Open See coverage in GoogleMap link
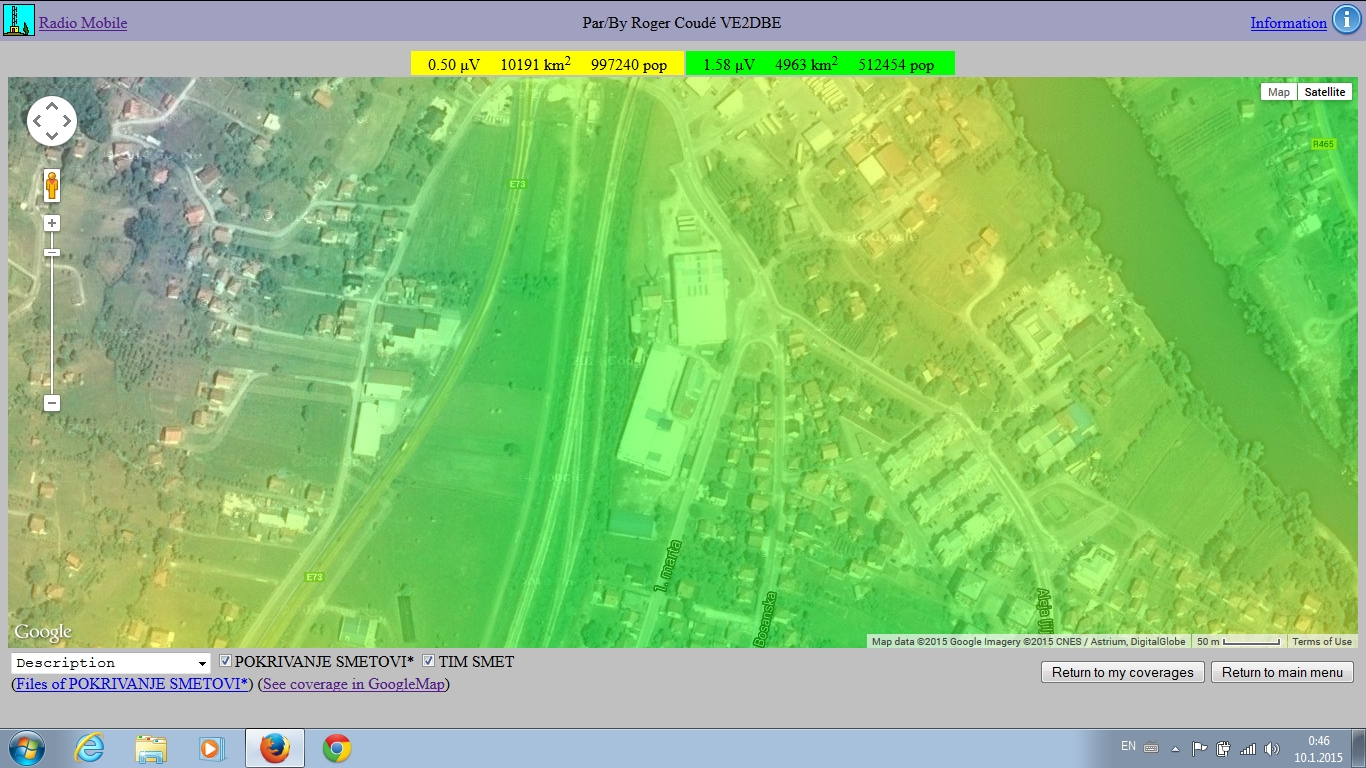 tap(354, 684)
